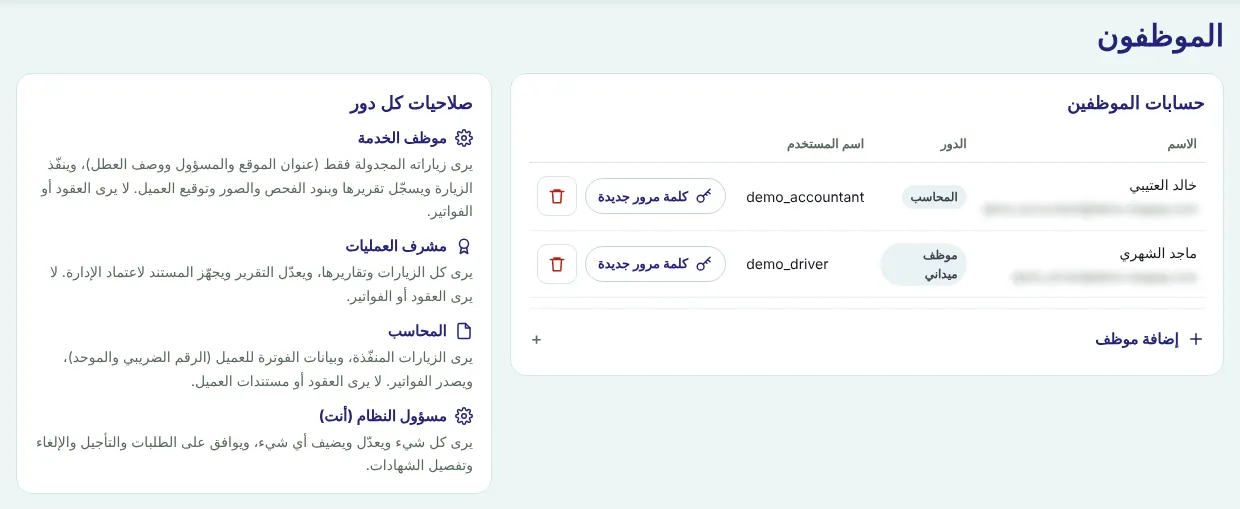Click the plus icon beside إضافة موظف label
Image resolution: width=1240 pixels, height=509 pixels.
click(1195, 339)
